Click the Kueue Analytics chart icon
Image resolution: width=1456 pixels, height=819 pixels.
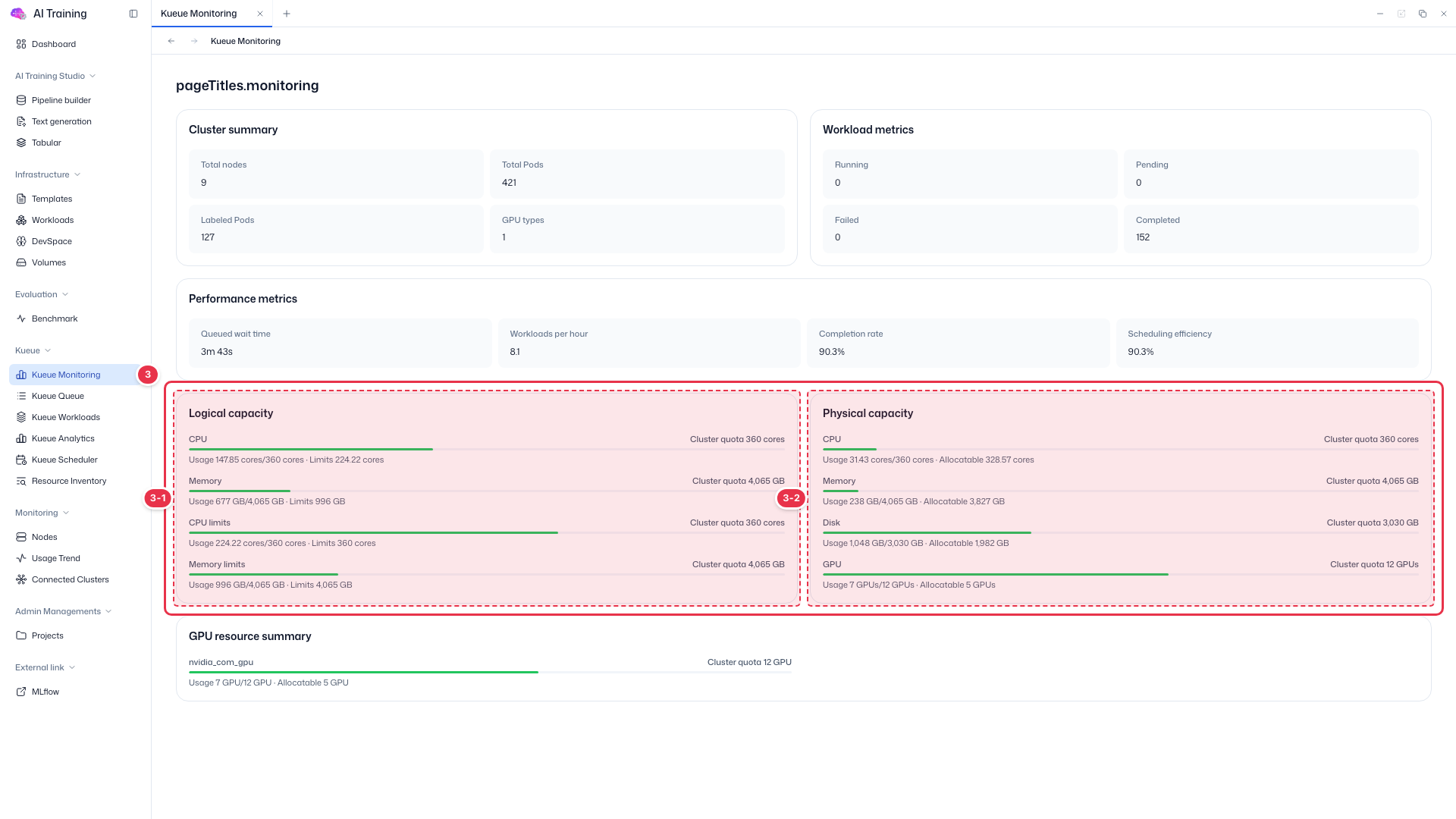[x=21, y=438]
